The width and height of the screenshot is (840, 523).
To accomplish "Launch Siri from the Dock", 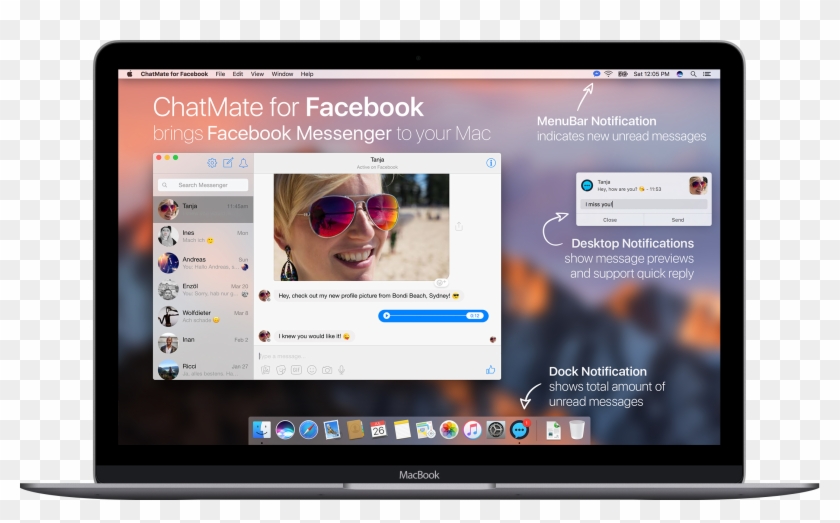I will 285,429.
